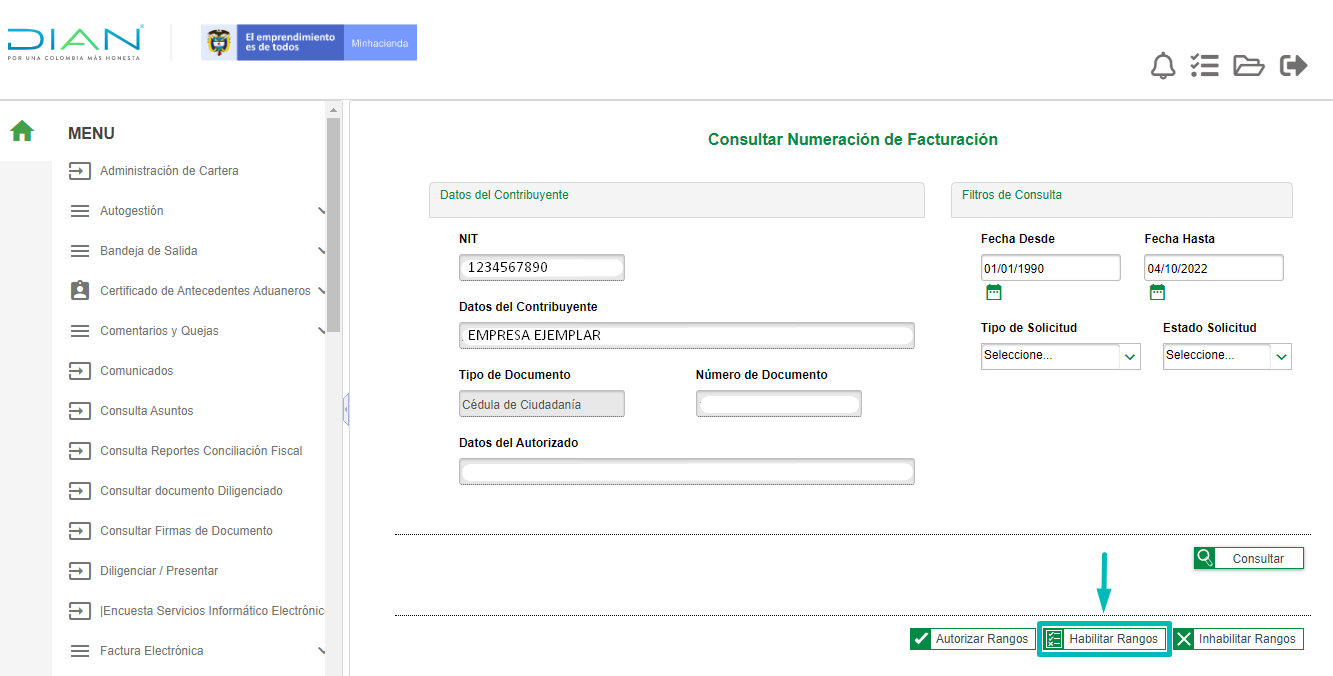The width and height of the screenshot is (1333, 676).
Task: Click the Minhacienda government banner
Action: click(308, 43)
